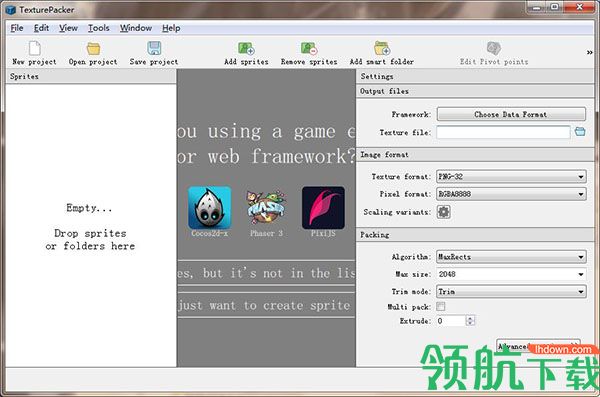
Task: Open the Edit menu
Action: point(41,28)
